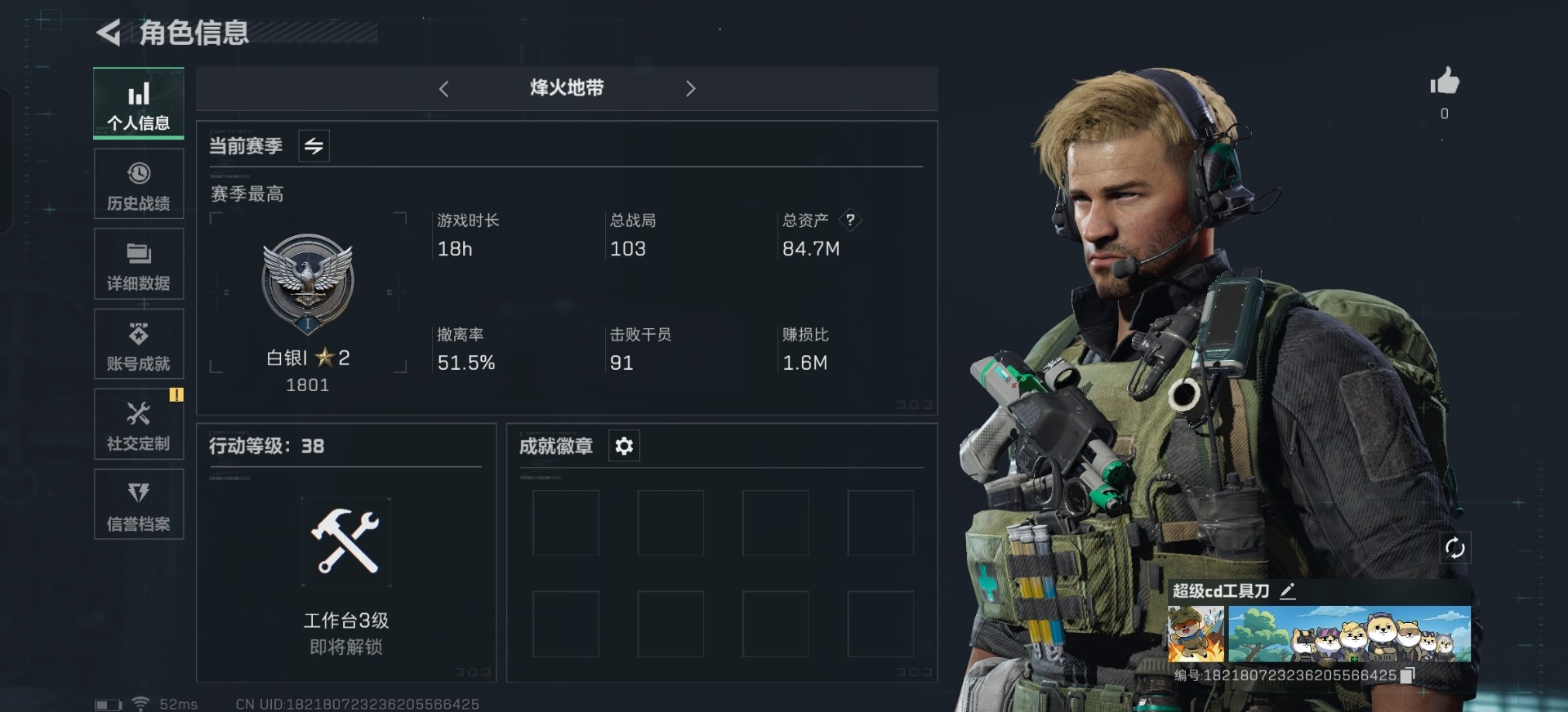Click the player avatar thumbnail

point(1196,634)
